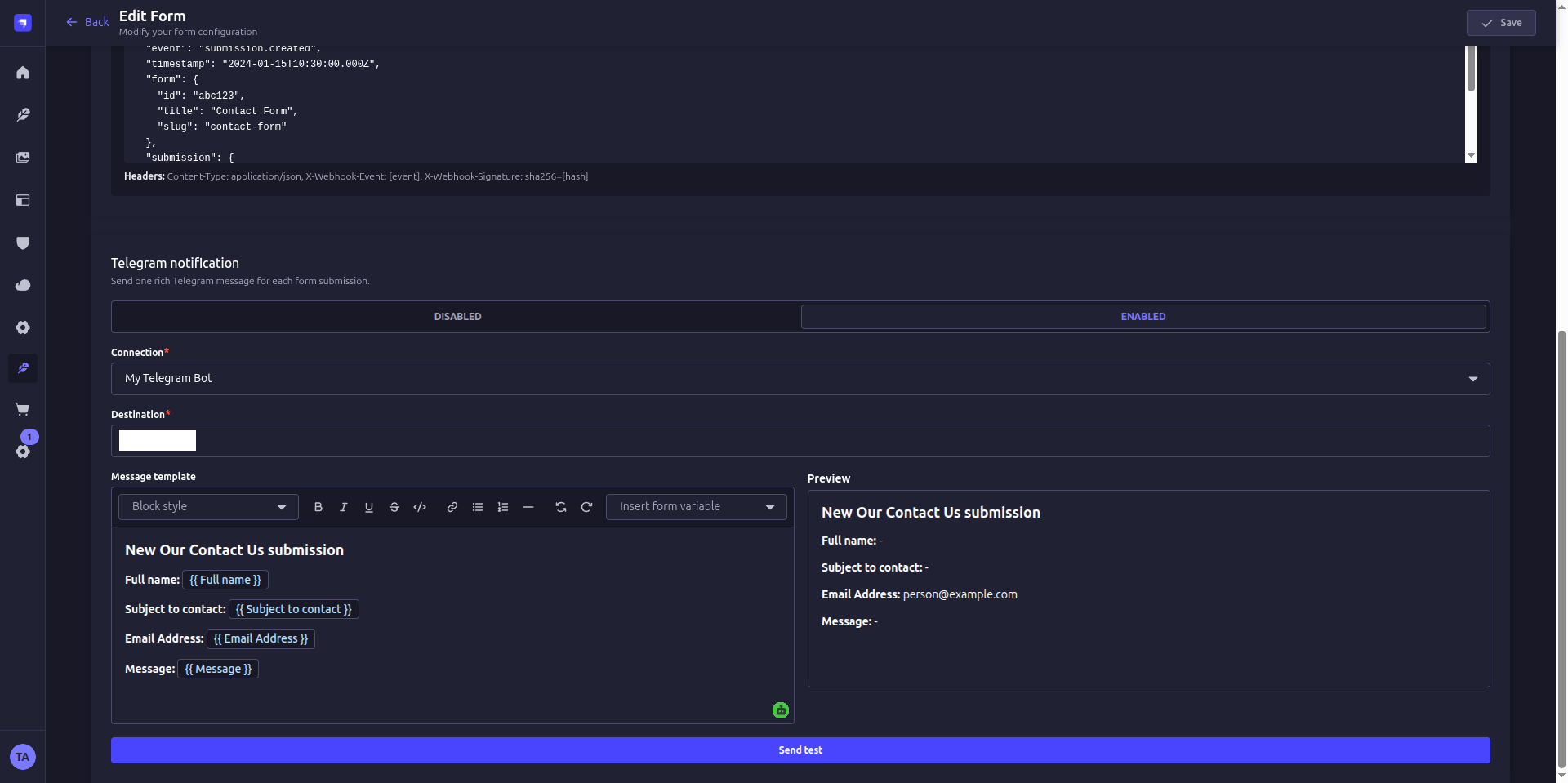Click the app logo in sidebar
Screen dimensions: 1568x783
[23, 23]
